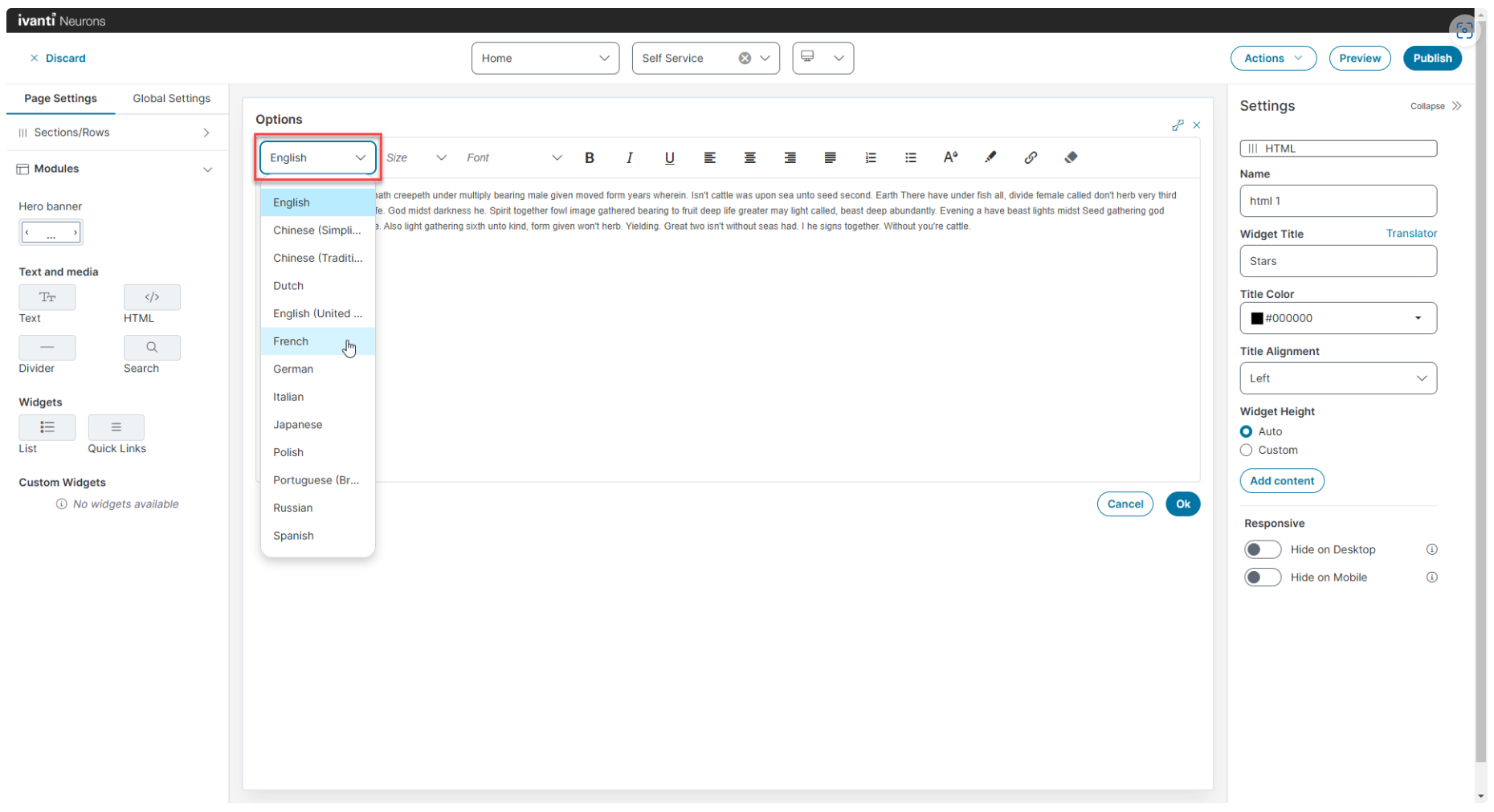This screenshot has width=1494, height=812.
Task: Collapse the Settings panel
Action: tap(1436, 106)
